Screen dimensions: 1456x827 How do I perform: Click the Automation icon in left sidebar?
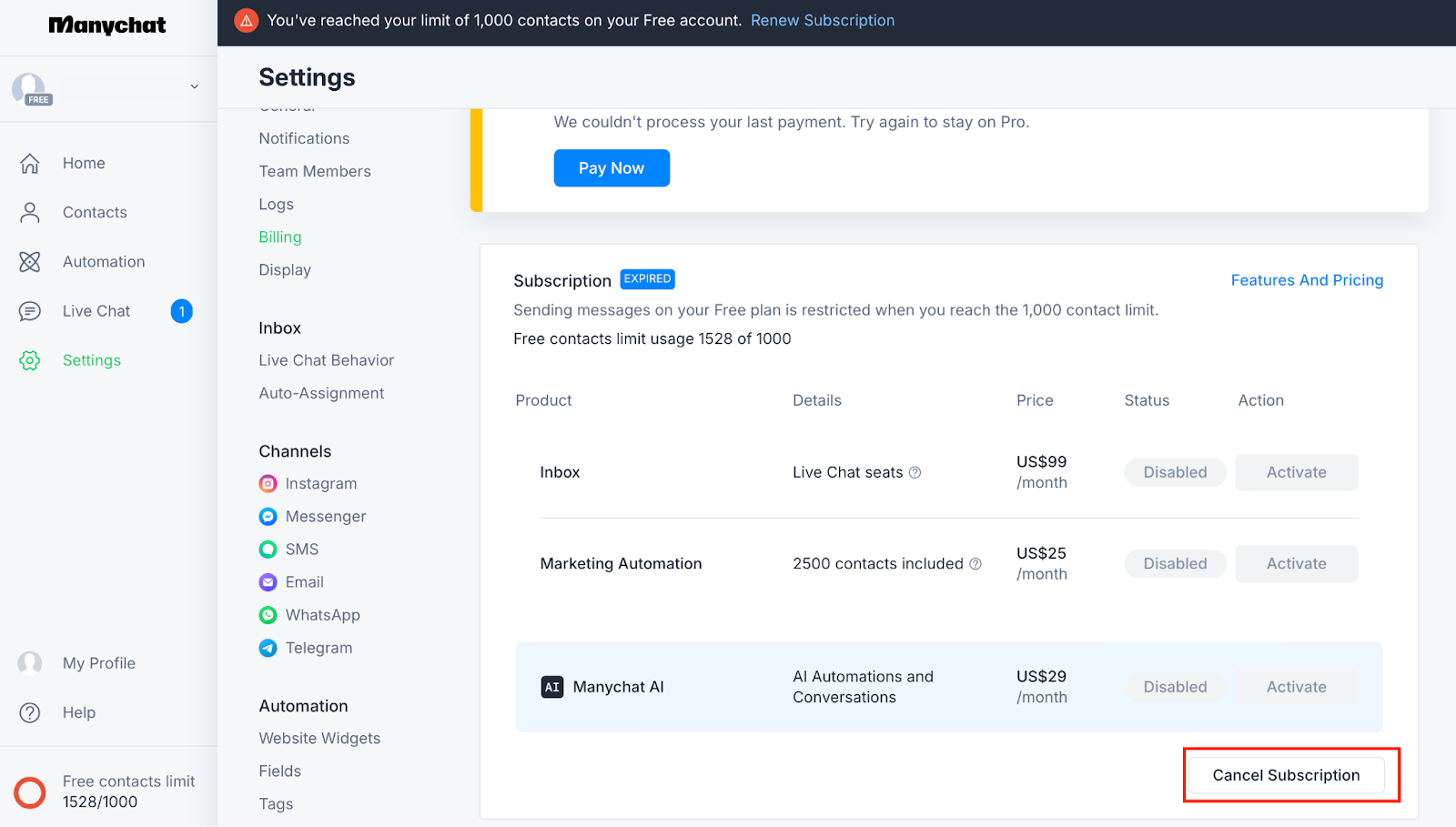[30, 262]
